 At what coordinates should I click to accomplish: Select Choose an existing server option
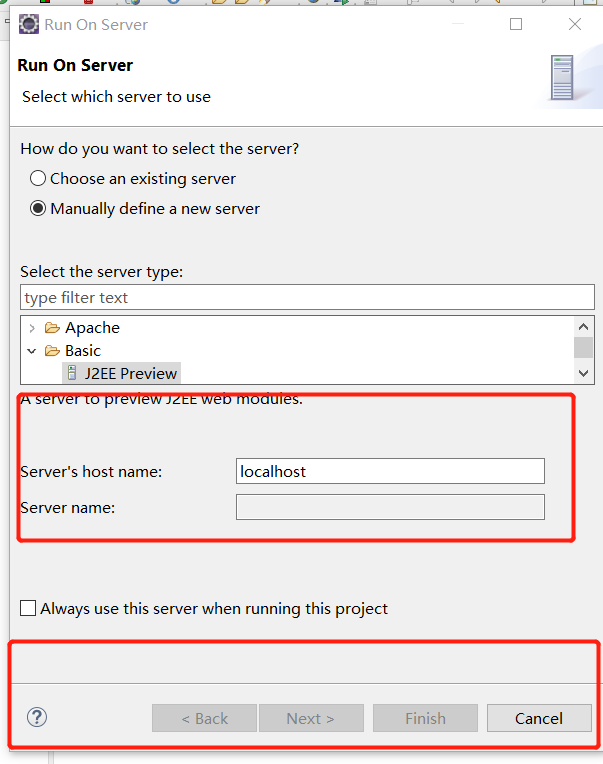(x=38, y=178)
